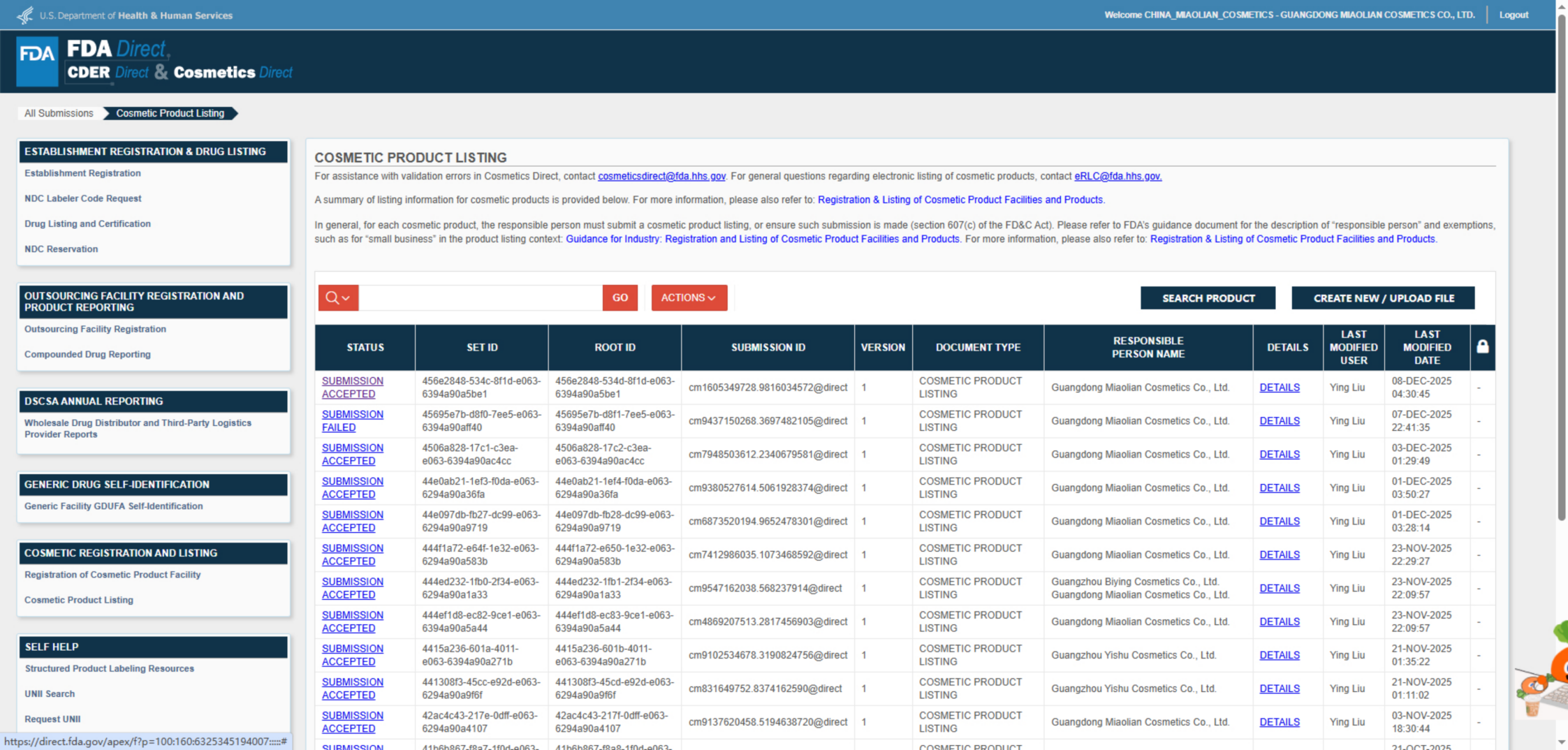Click the GO search button
The height and width of the screenshot is (750, 1568).
point(620,297)
